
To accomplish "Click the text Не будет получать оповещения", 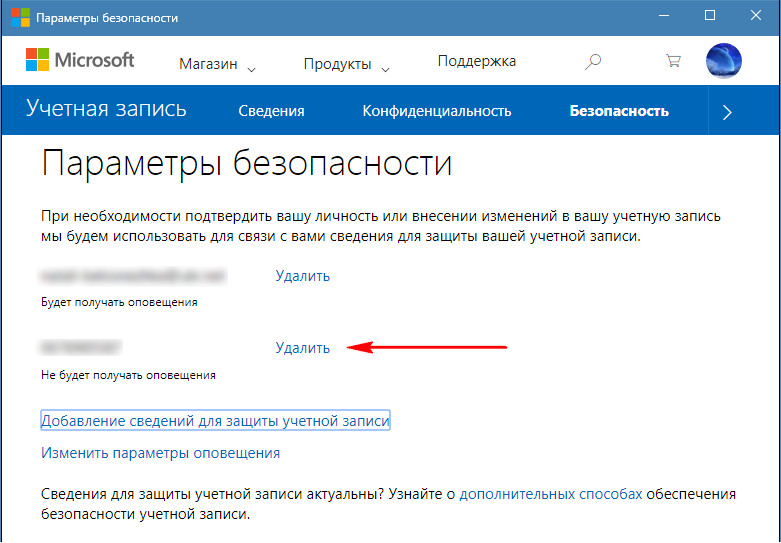I will click(128, 375).
